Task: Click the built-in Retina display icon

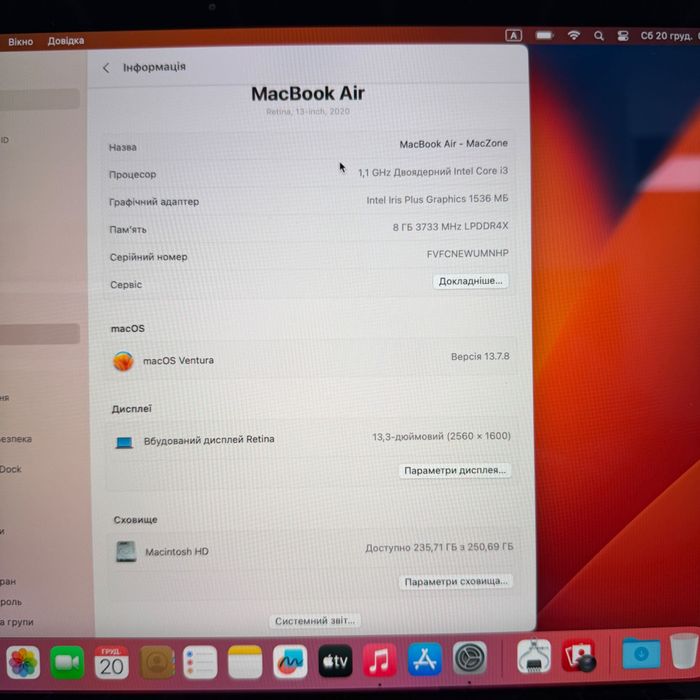Action: [124, 442]
